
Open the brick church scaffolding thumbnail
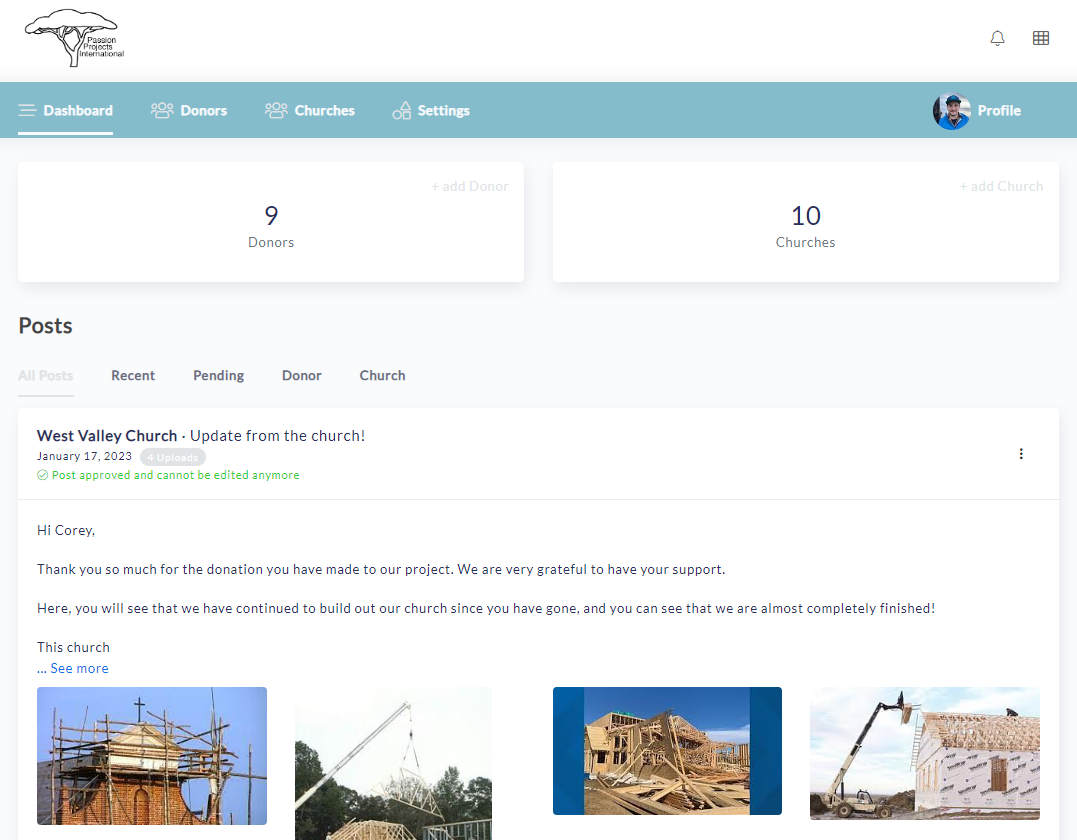tap(152, 755)
